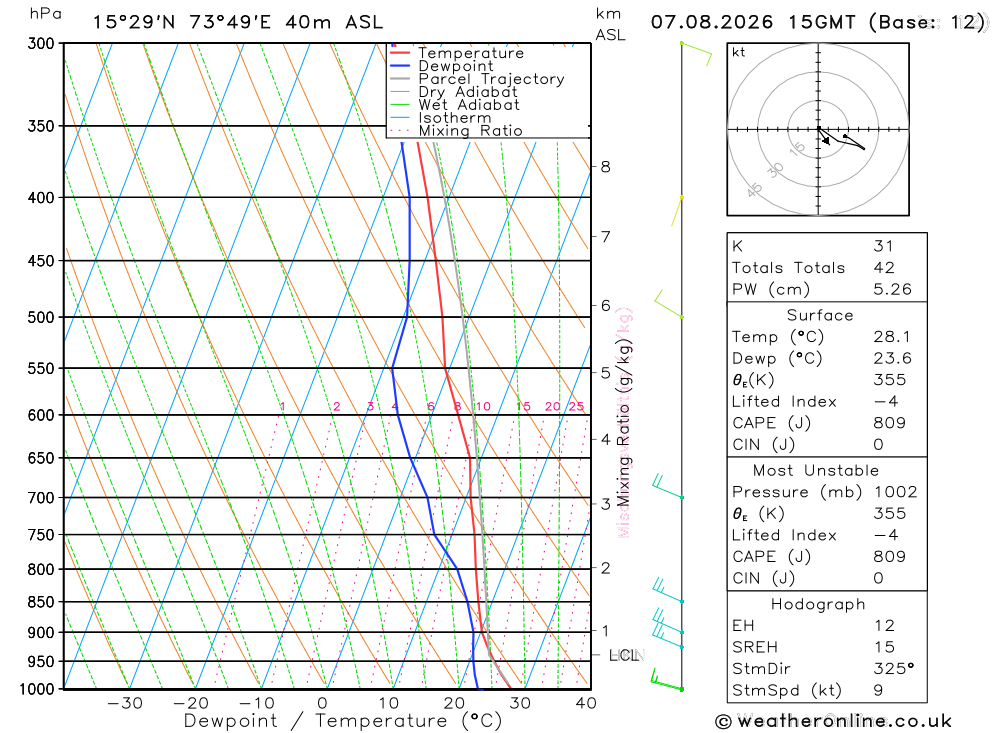Click the Most Unstable CIN (J) row

tap(827, 579)
